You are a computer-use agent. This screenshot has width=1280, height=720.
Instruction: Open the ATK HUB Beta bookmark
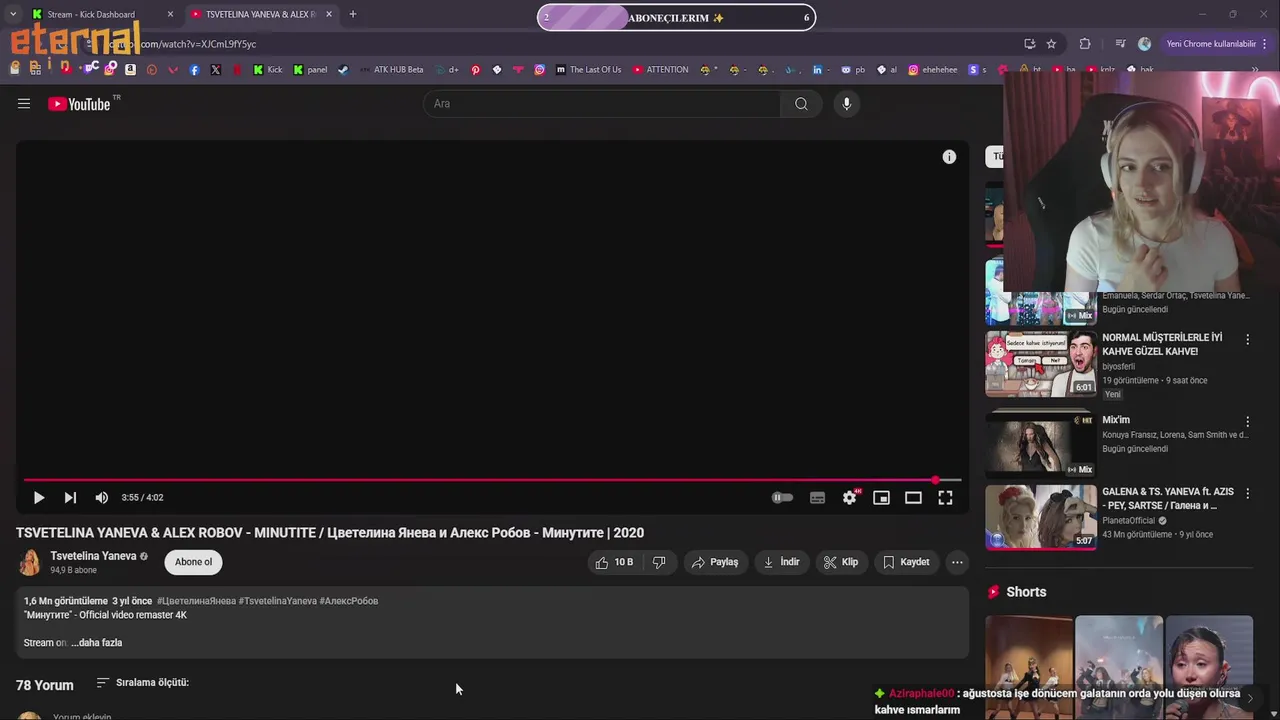coord(392,70)
